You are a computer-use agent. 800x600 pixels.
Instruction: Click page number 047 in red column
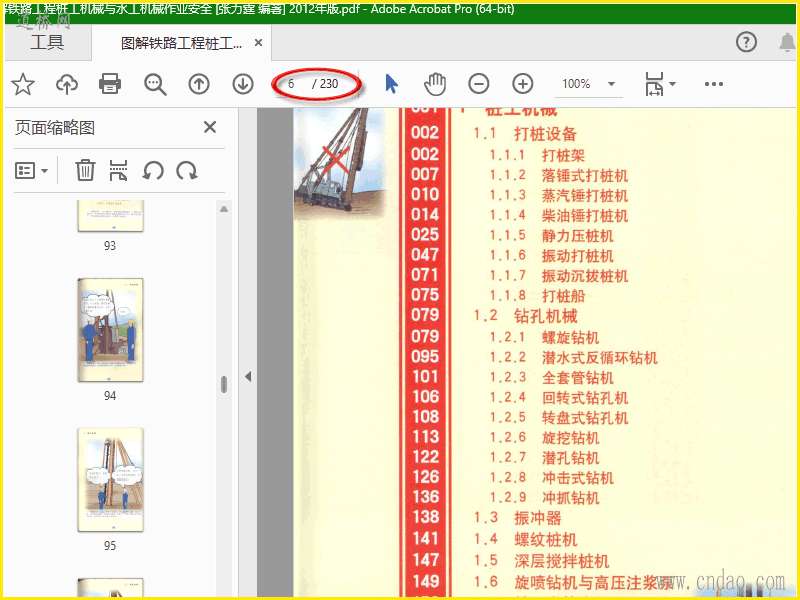click(x=425, y=255)
